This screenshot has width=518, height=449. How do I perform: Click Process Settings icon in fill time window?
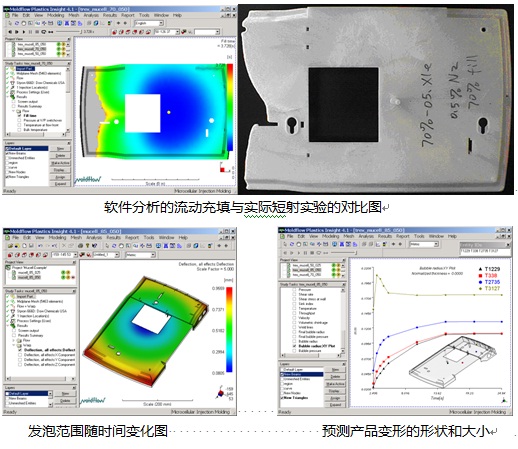13,92
